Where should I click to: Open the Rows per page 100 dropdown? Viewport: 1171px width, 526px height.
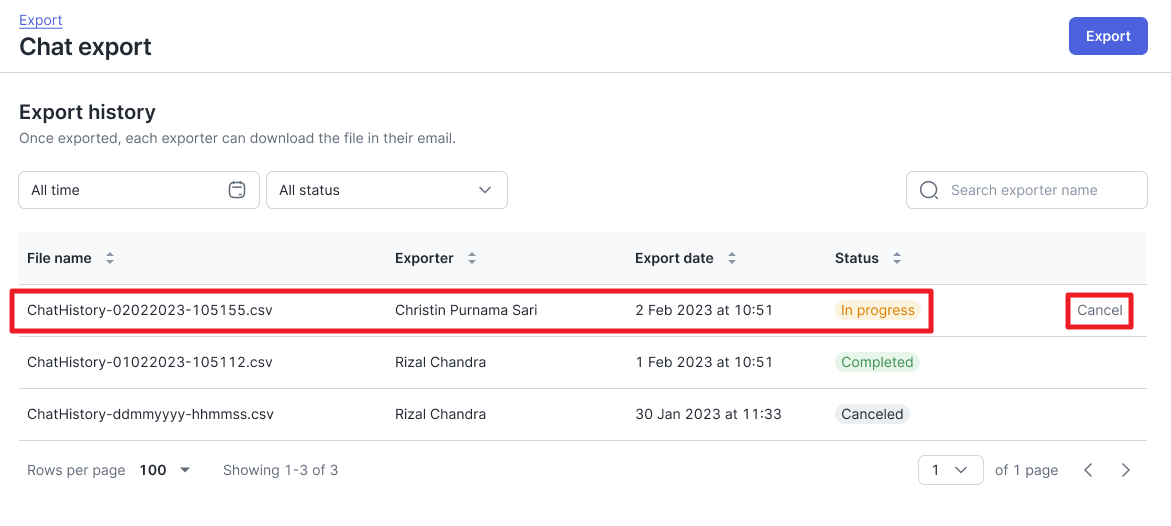tap(165, 470)
